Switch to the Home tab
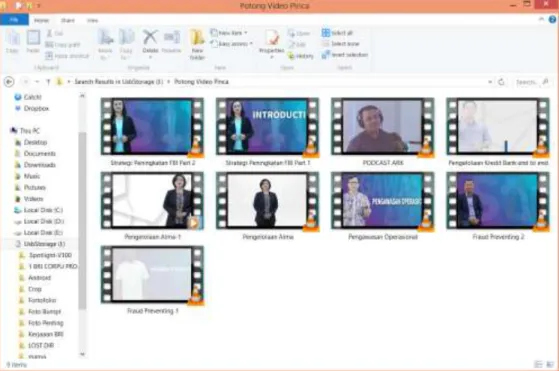Screen dimensions: 559x371 (x=42, y=20)
